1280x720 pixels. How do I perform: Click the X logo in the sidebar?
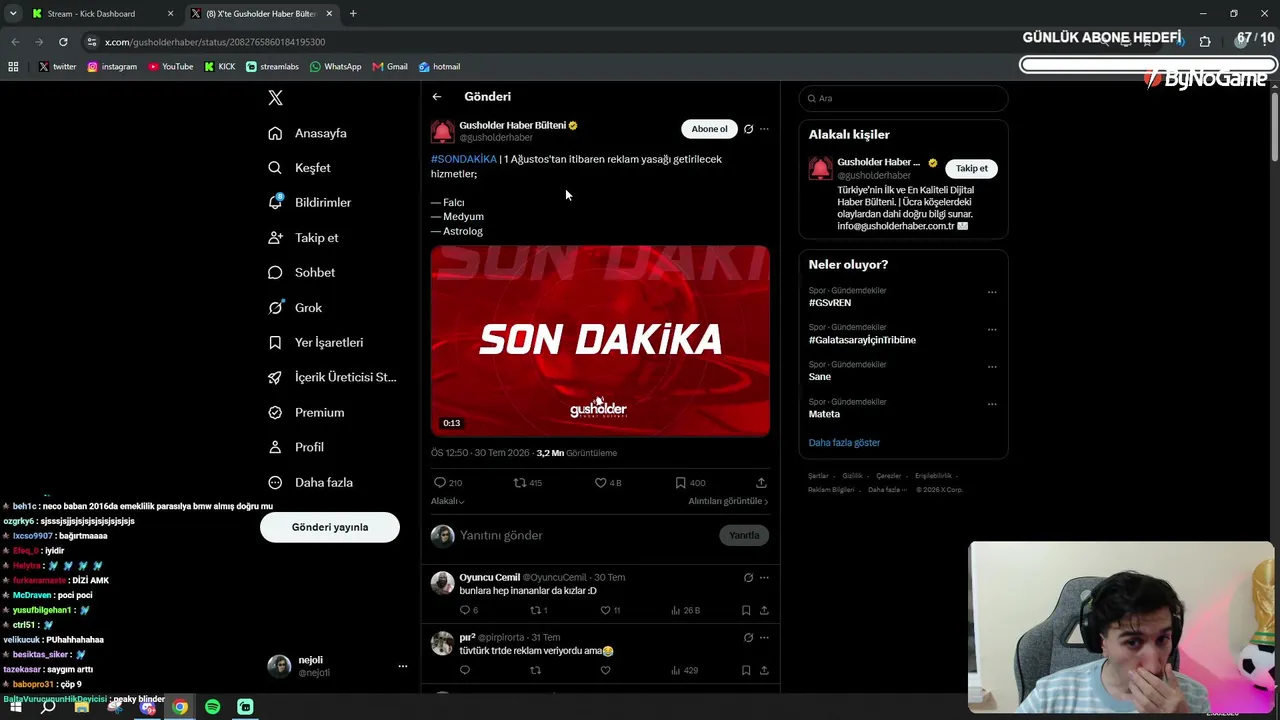coord(276,98)
